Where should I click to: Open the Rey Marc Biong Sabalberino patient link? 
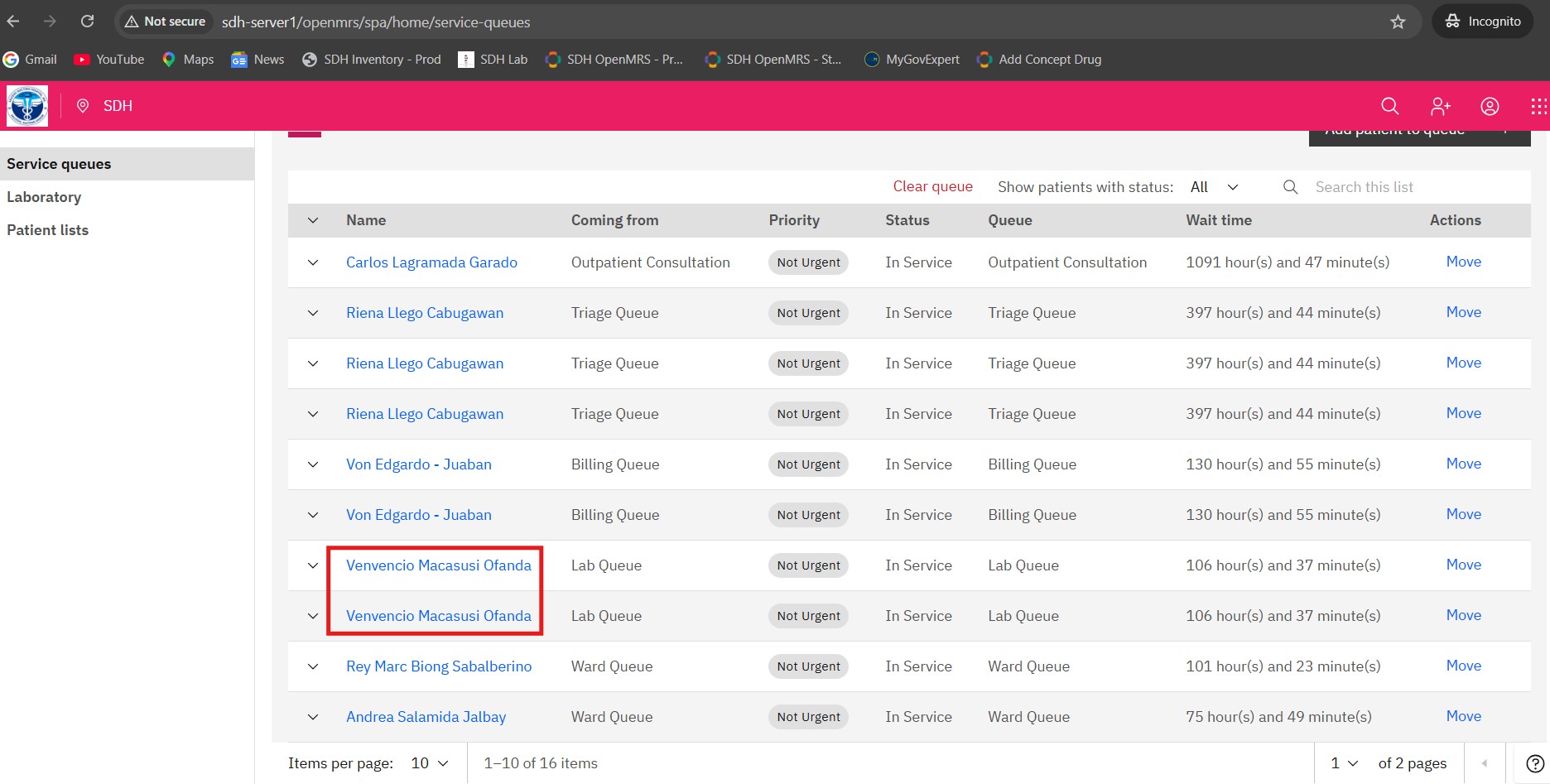[x=439, y=666]
